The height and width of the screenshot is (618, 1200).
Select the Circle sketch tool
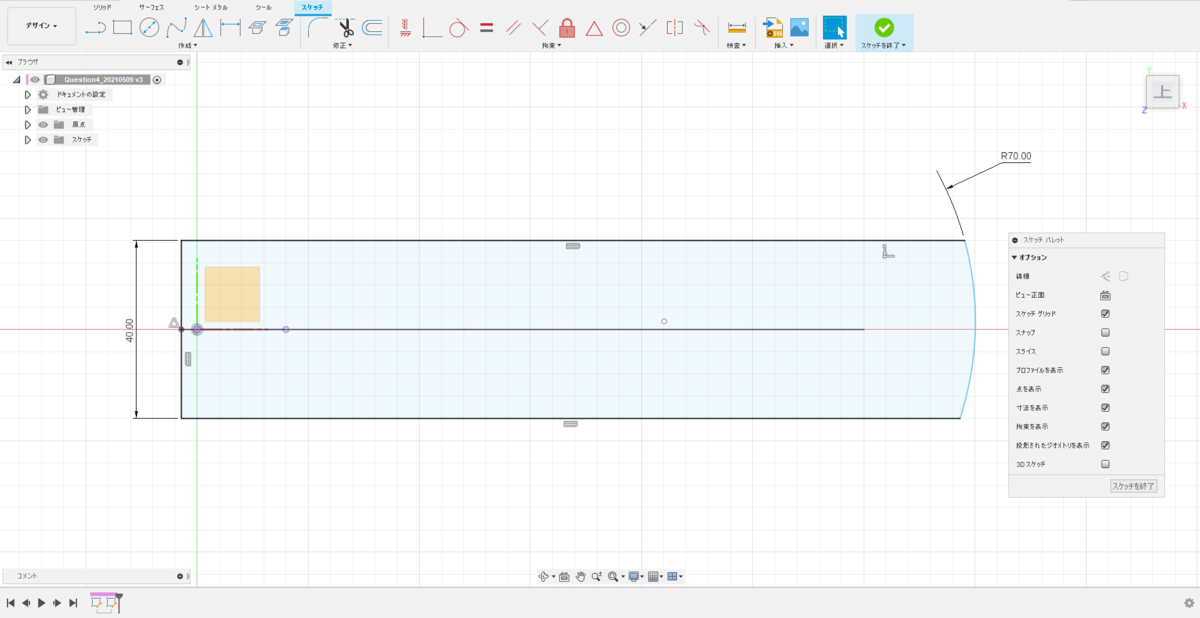(x=148, y=27)
